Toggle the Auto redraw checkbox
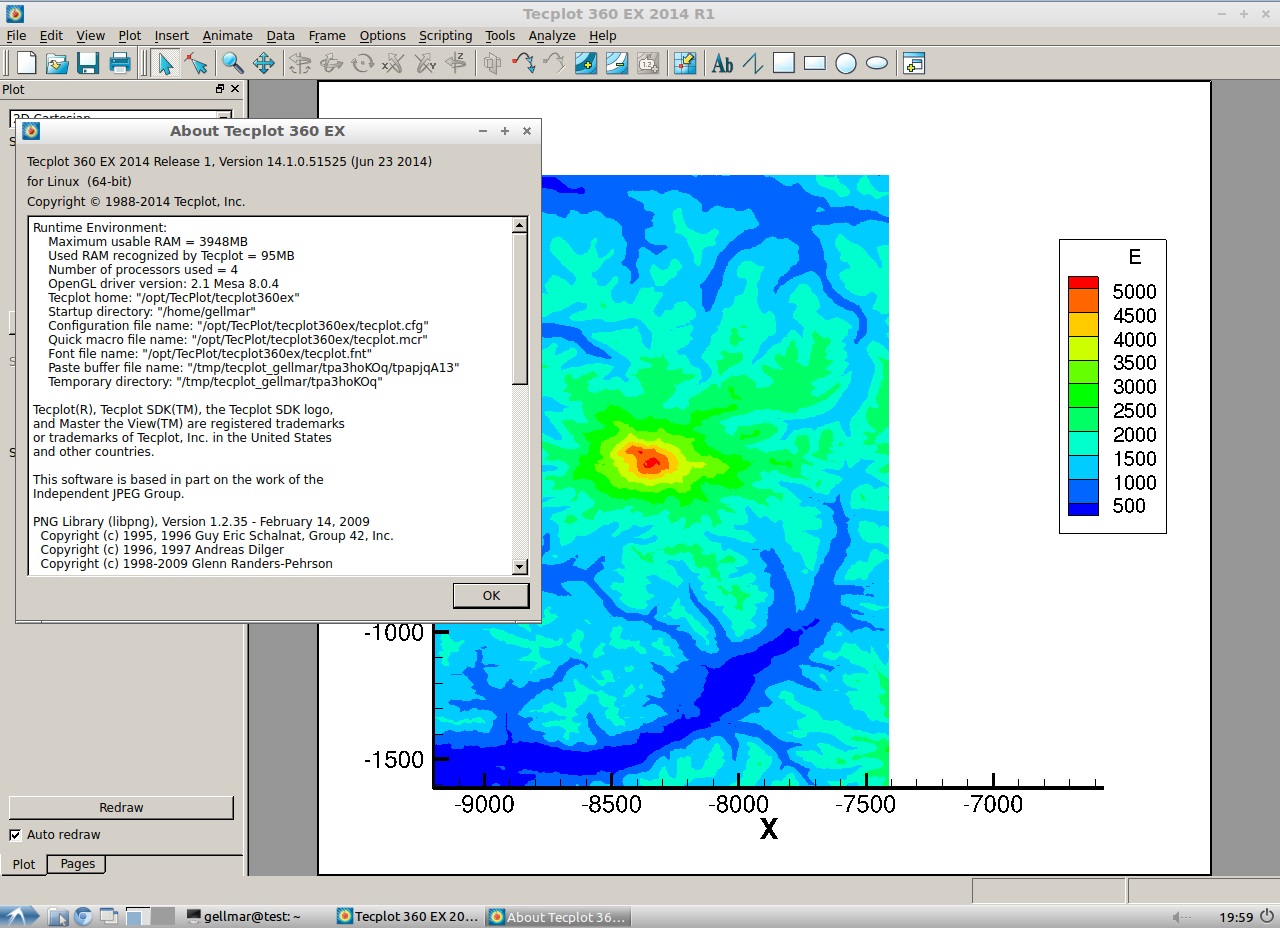 click(15, 835)
